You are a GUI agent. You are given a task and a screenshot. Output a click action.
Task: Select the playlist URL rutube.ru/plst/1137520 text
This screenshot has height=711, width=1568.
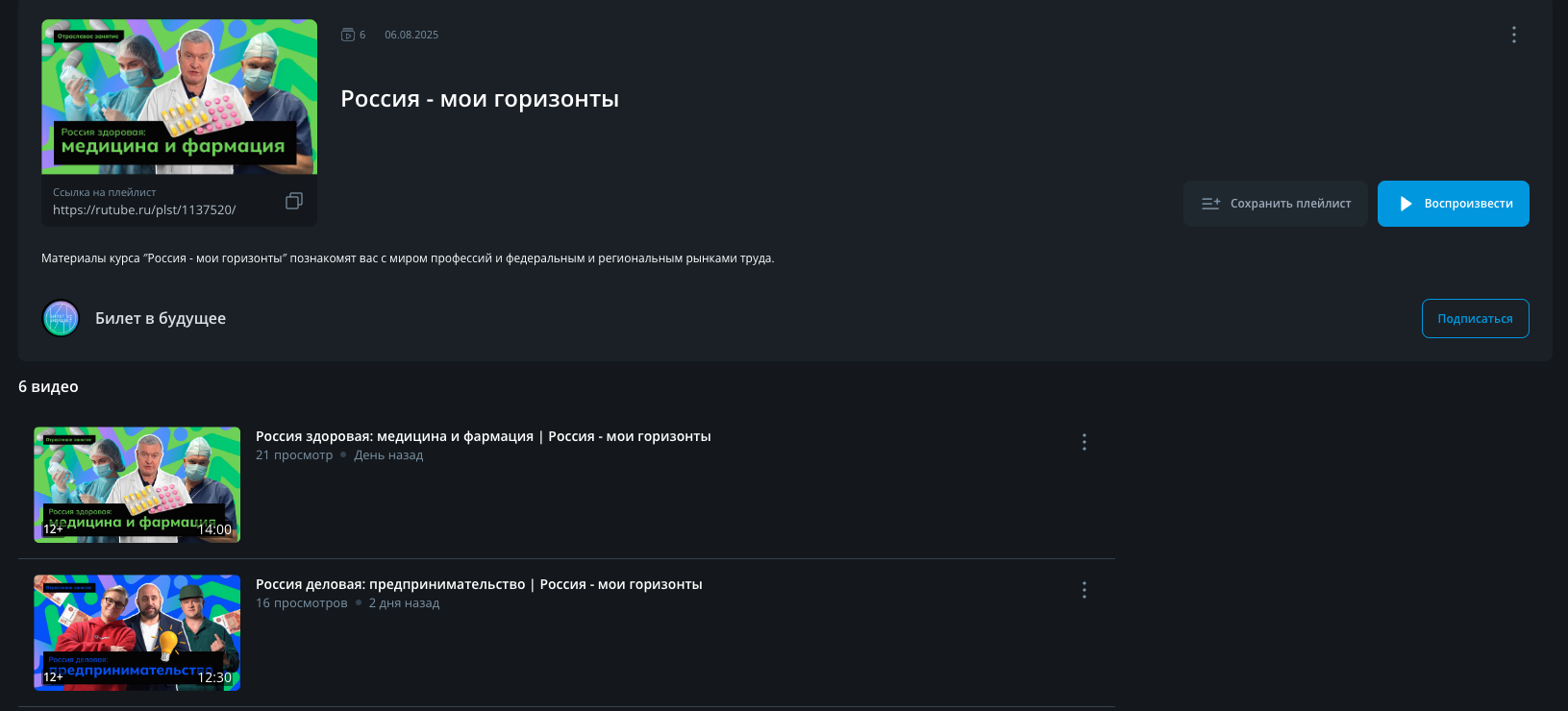[x=144, y=209]
